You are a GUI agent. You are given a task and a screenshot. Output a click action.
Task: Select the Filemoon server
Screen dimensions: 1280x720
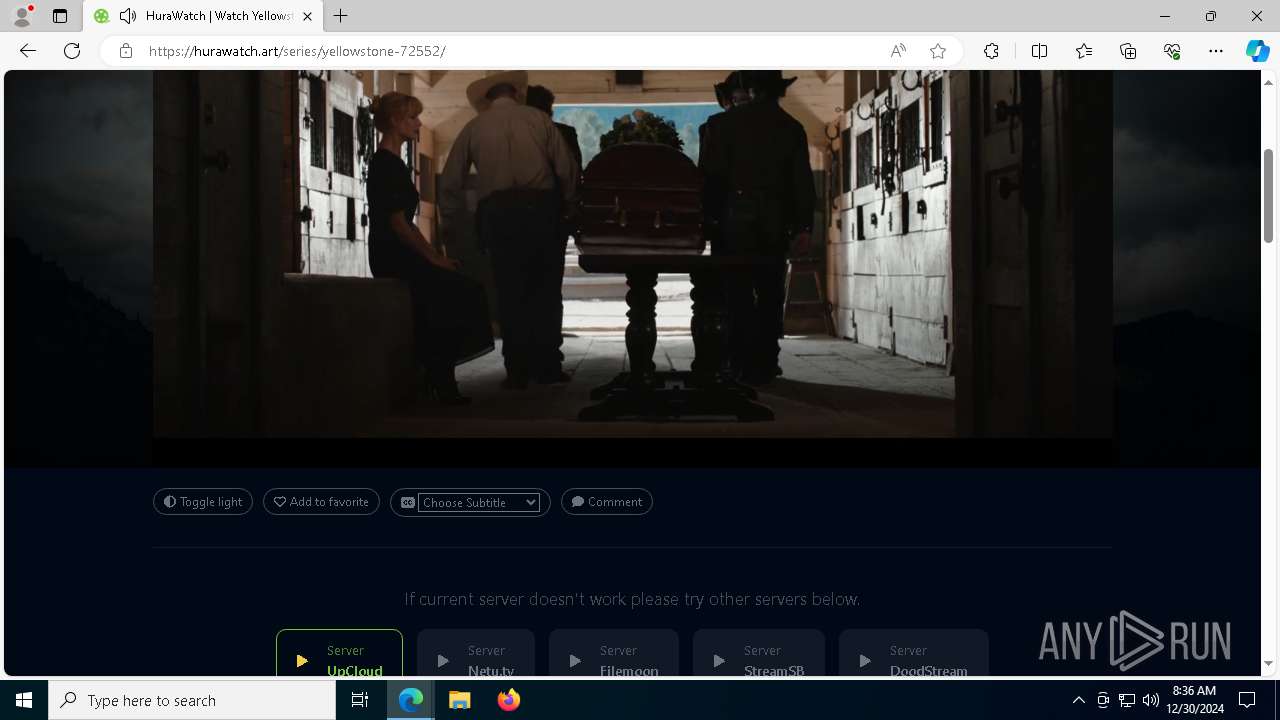point(614,653)
